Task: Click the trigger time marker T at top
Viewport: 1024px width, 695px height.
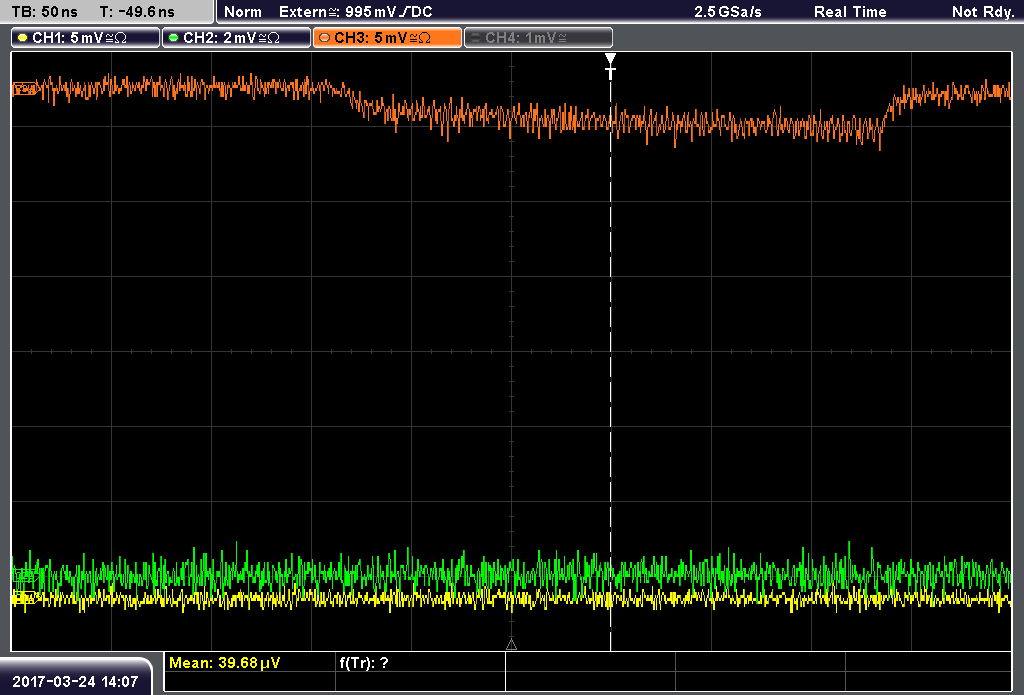Action: (x=611, y=67)
